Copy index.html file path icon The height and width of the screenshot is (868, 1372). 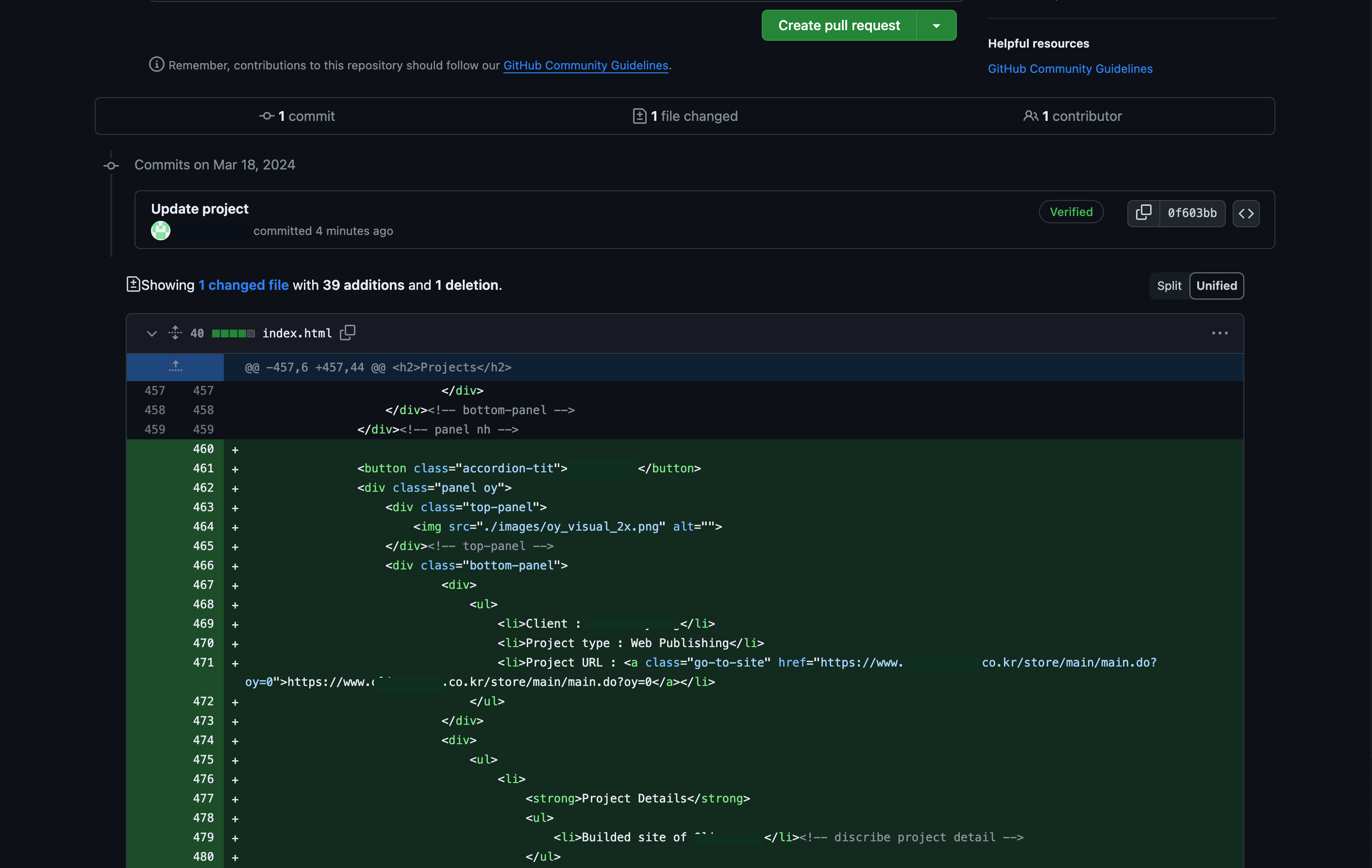point(348,333)
